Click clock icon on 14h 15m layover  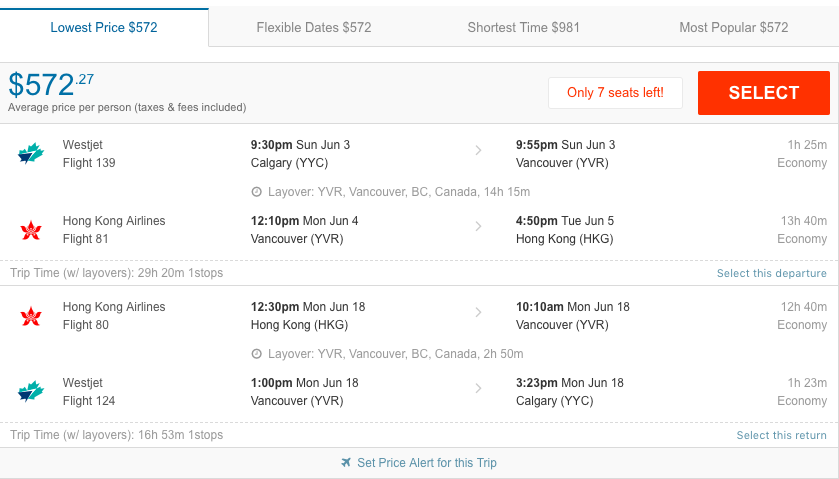(257, 192)
